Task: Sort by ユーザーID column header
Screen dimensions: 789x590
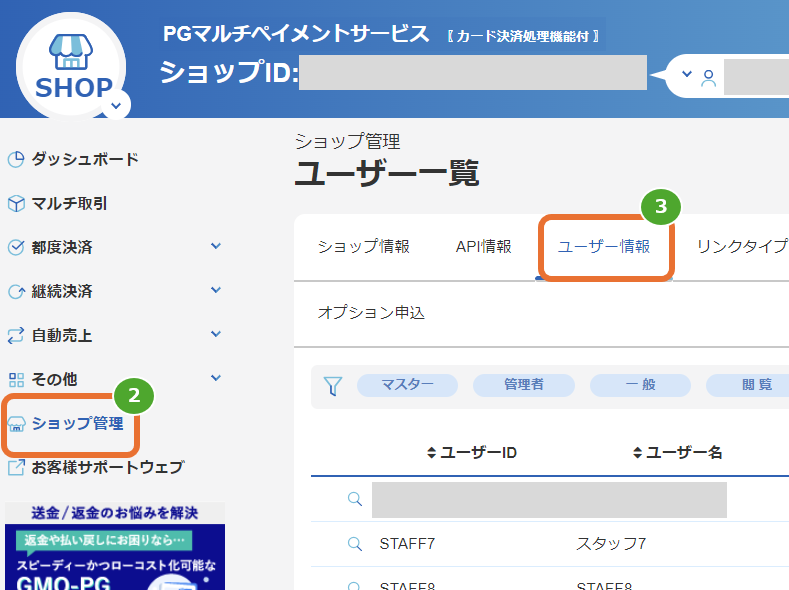Action: (x=471, y=453)
